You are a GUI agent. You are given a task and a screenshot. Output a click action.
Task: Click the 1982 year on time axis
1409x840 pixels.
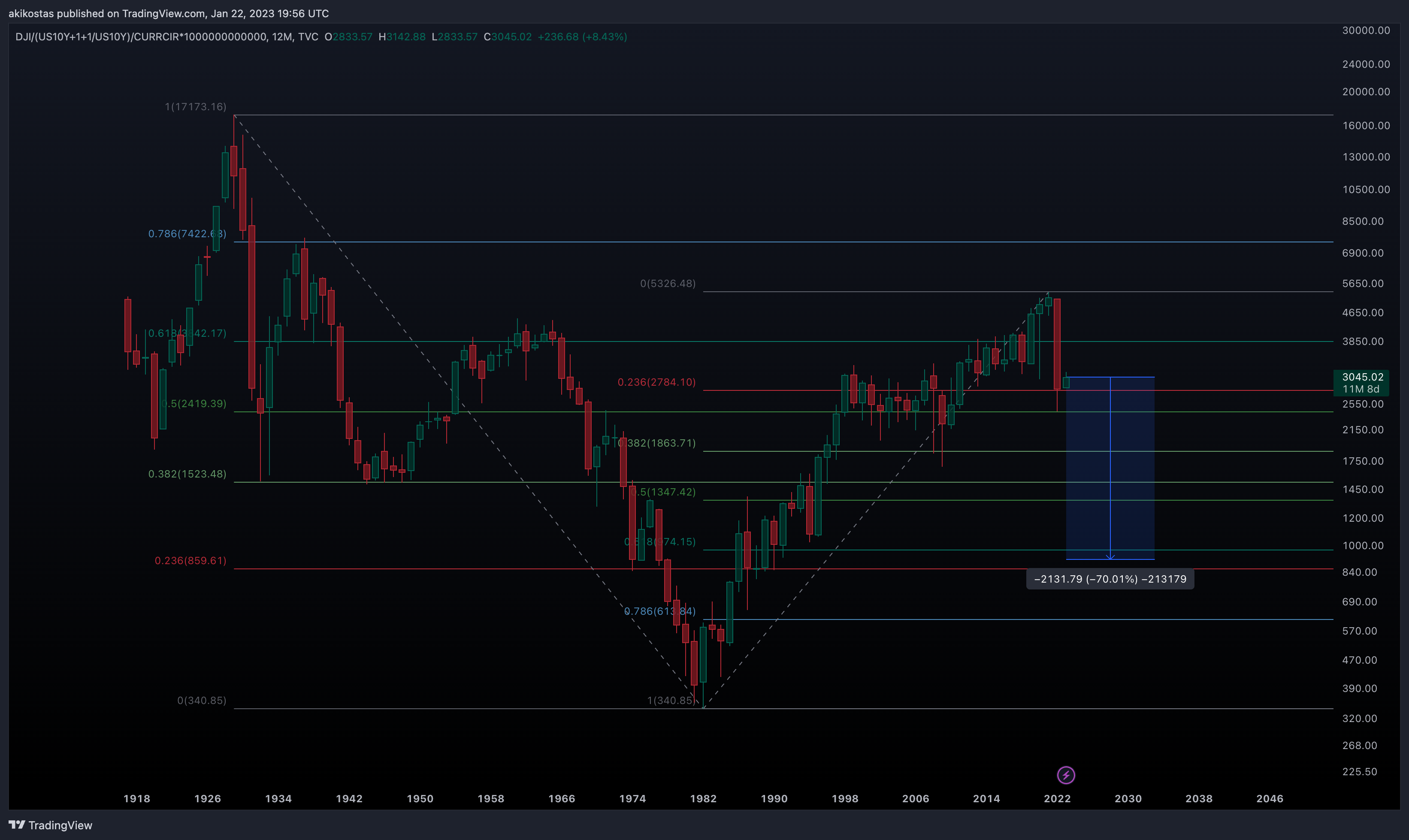pos(703,798)
